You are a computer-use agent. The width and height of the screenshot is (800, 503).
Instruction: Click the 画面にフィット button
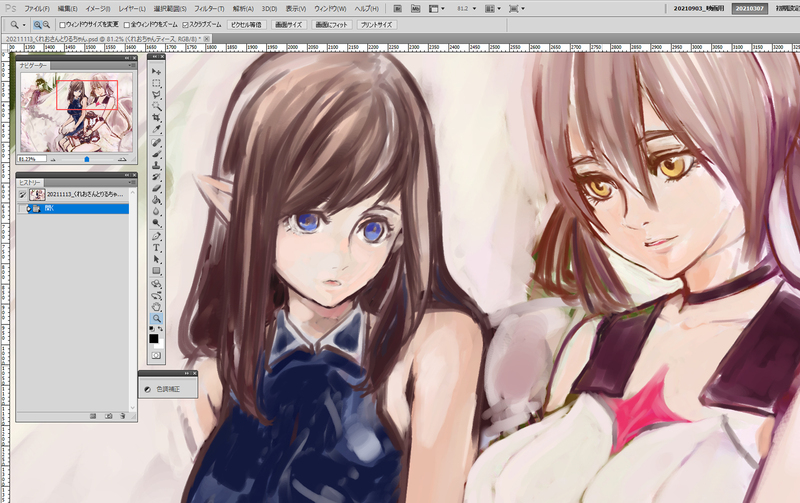pos(331,24)
